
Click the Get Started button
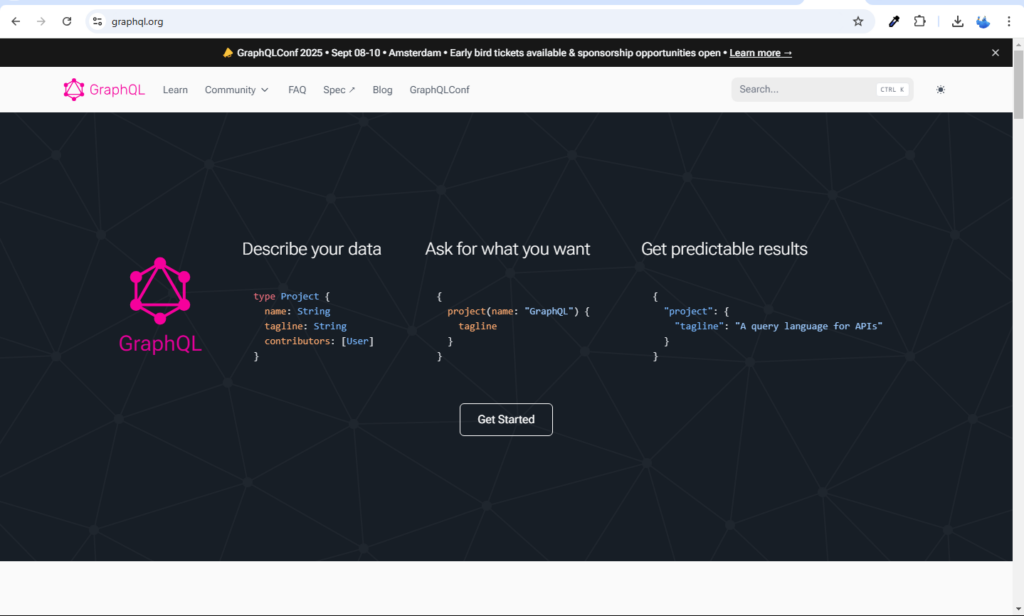[x=506, y=419]
